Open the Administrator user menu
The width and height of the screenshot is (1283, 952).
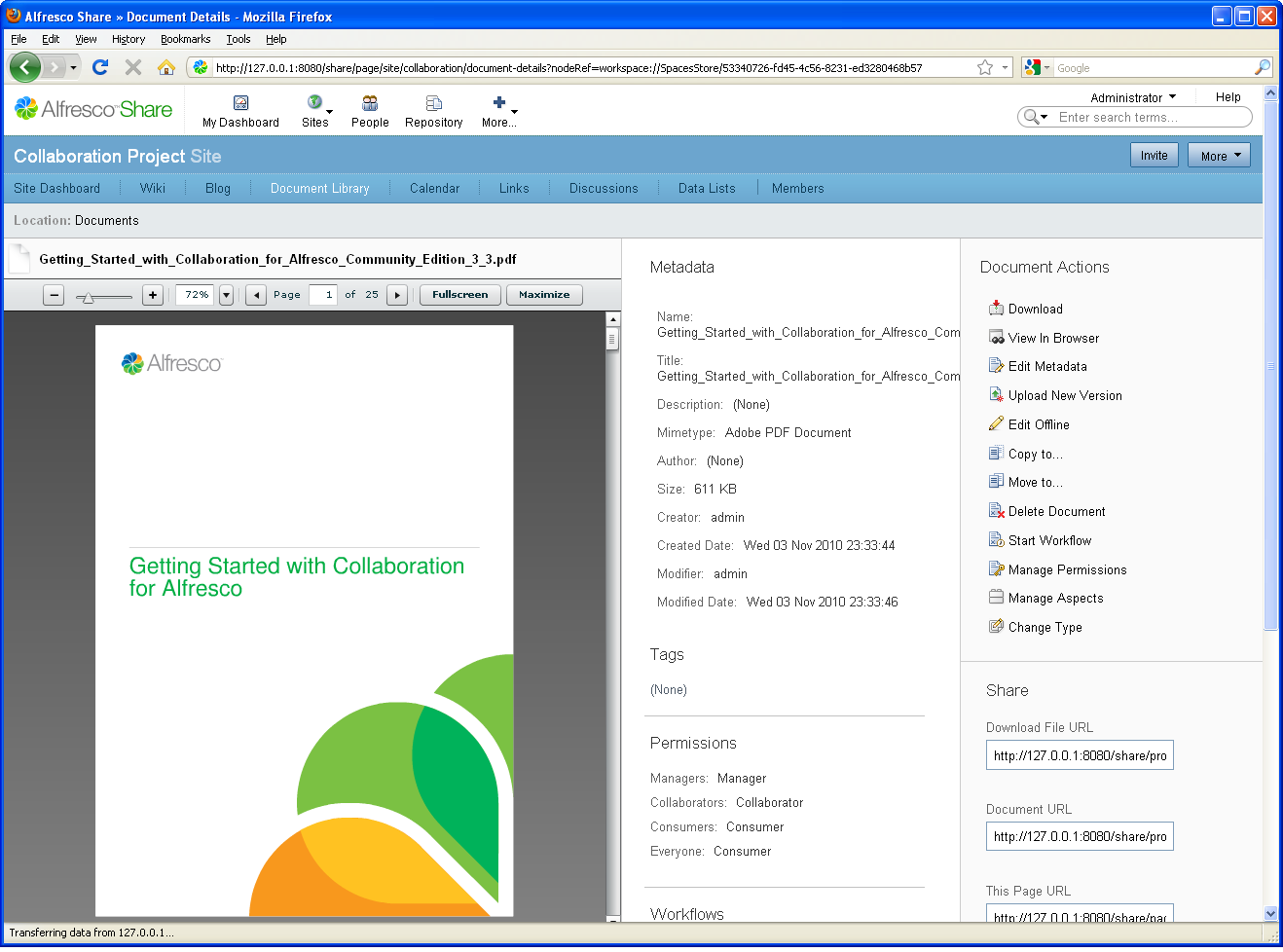click(1133, 97)
